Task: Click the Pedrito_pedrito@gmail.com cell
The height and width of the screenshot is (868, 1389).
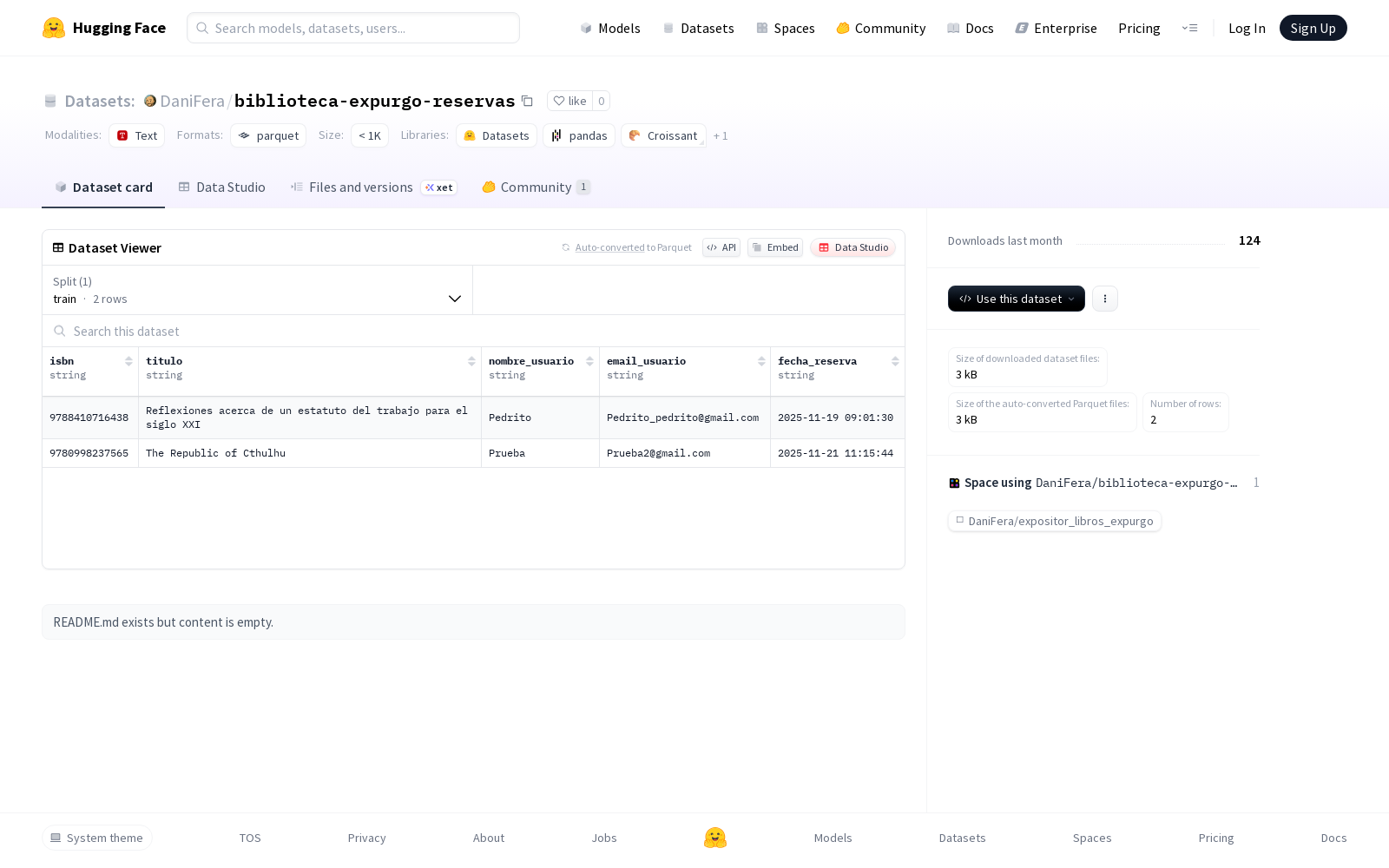Action: 683,418
